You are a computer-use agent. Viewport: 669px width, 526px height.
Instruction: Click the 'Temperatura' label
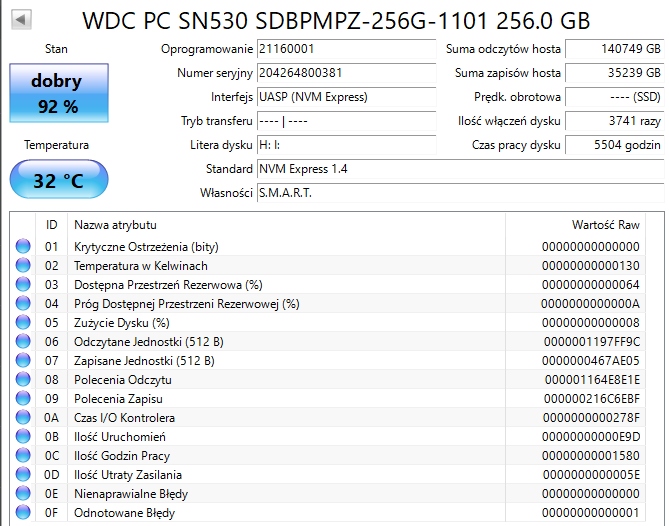pyautogui.click(x=56, y=145)
